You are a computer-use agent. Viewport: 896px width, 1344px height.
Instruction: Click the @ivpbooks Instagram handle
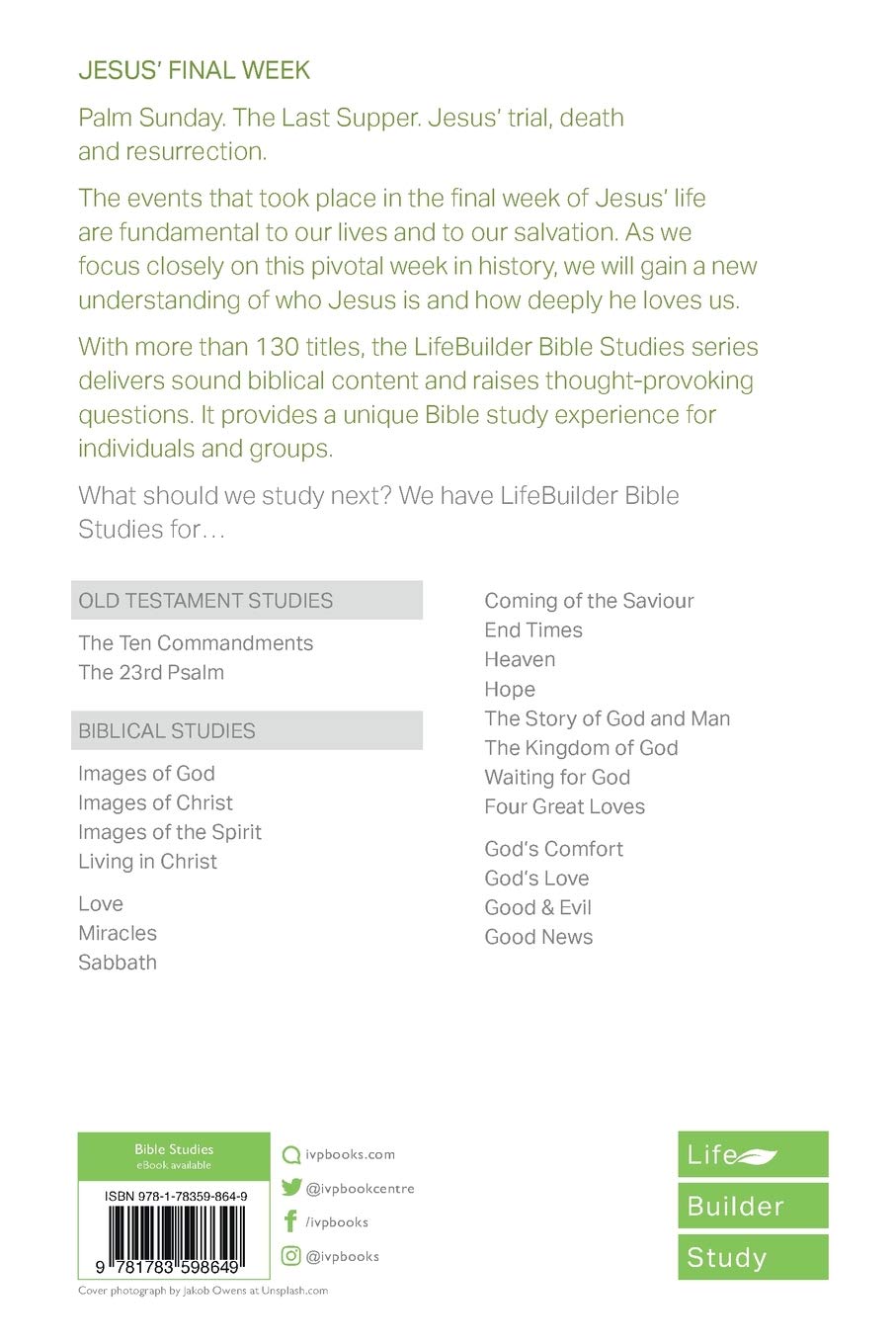342,1257
